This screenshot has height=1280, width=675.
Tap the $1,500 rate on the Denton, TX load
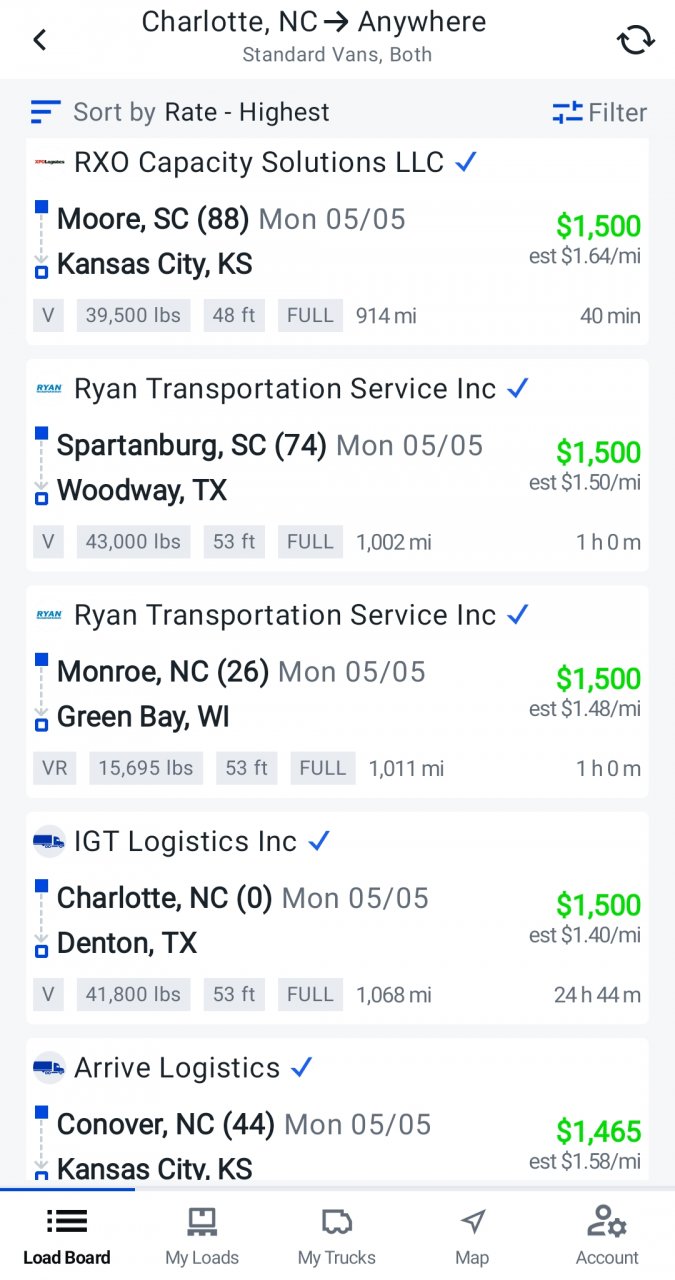tap(598, 904)
